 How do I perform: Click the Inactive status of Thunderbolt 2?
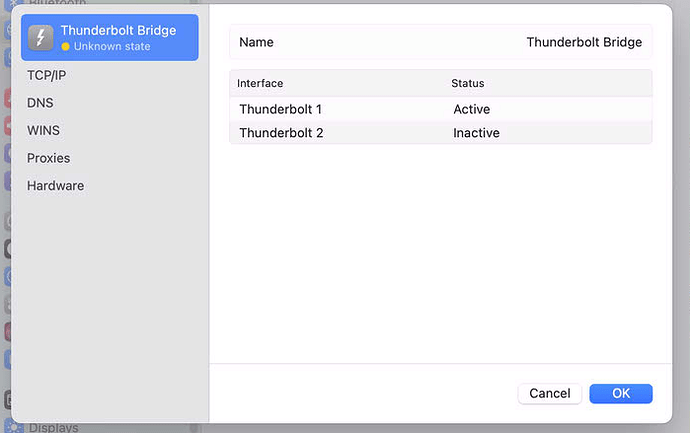(476, 132)
